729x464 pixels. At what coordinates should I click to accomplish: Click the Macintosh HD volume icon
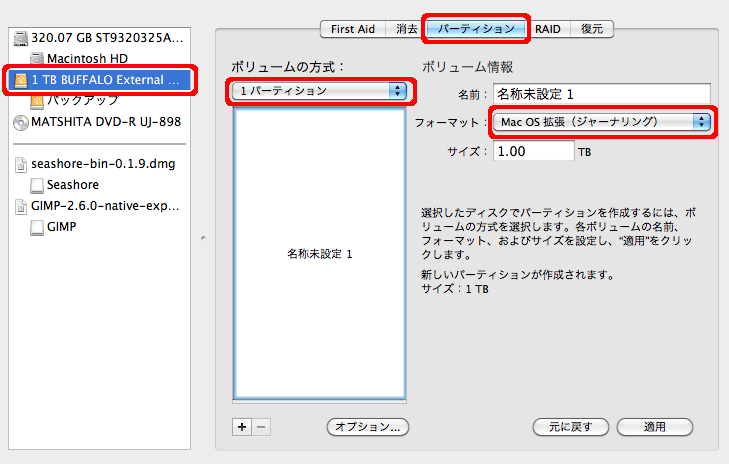37,59
